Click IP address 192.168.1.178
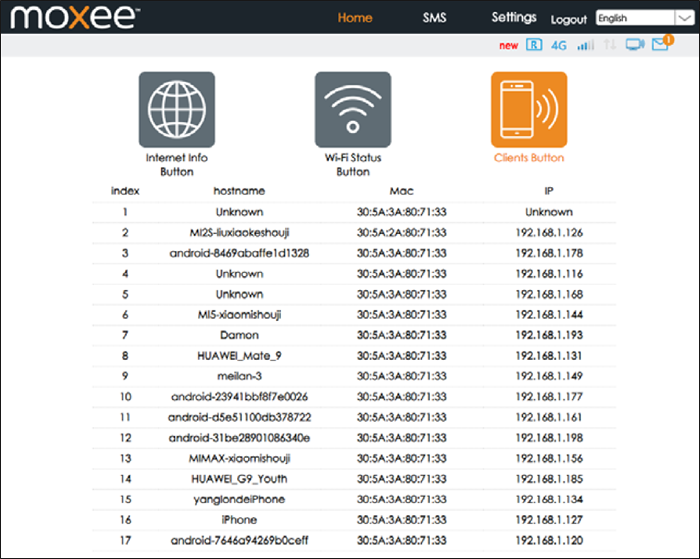This screenshot has width=700, height=559. point(549,253)
